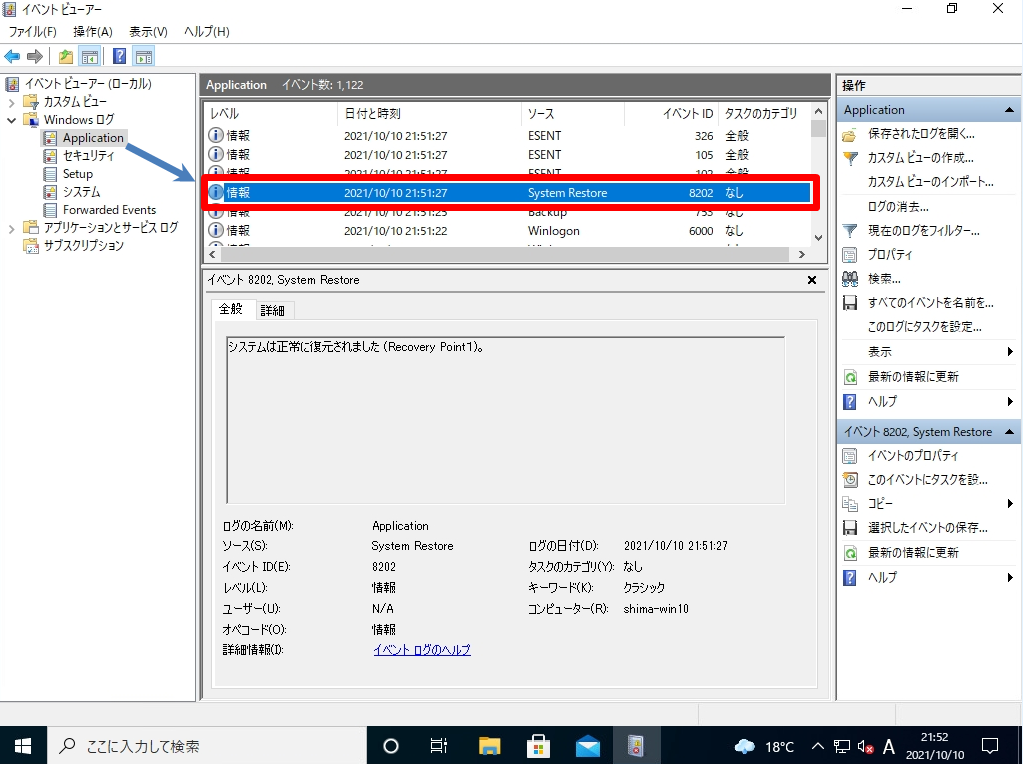The height and width of the screenshot is (764, 1023).
Task: Toggle the console tree pane toolbar icon
Action: coord(90,57)
